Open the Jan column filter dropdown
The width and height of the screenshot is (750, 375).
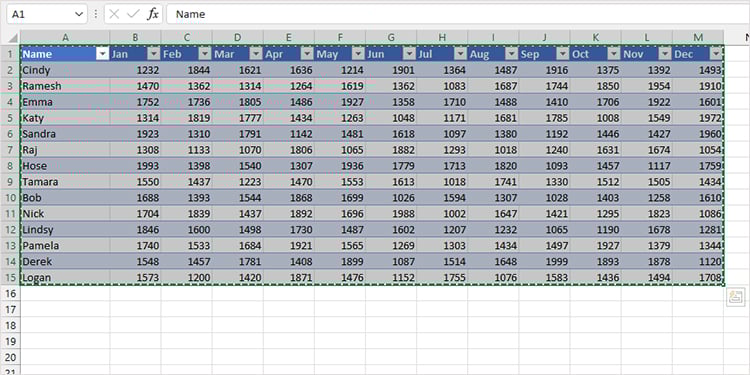click(154, 55)
